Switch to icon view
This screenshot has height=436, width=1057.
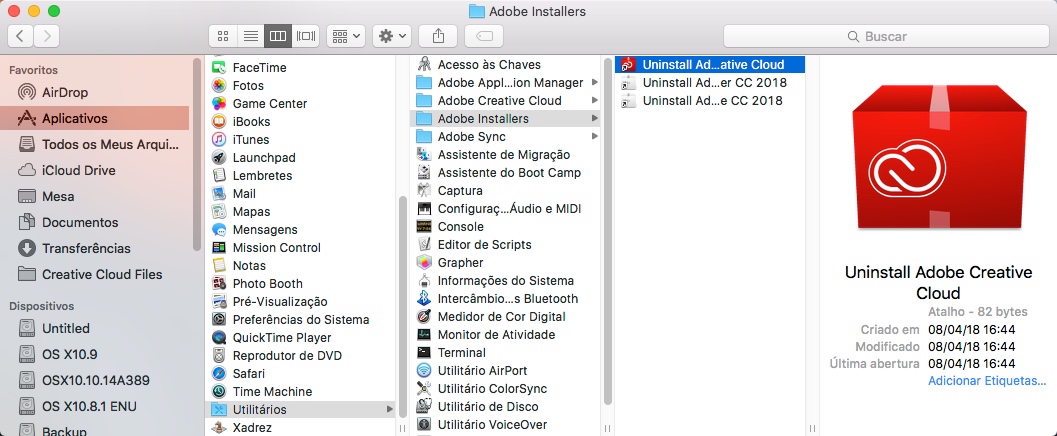[223, 36]
